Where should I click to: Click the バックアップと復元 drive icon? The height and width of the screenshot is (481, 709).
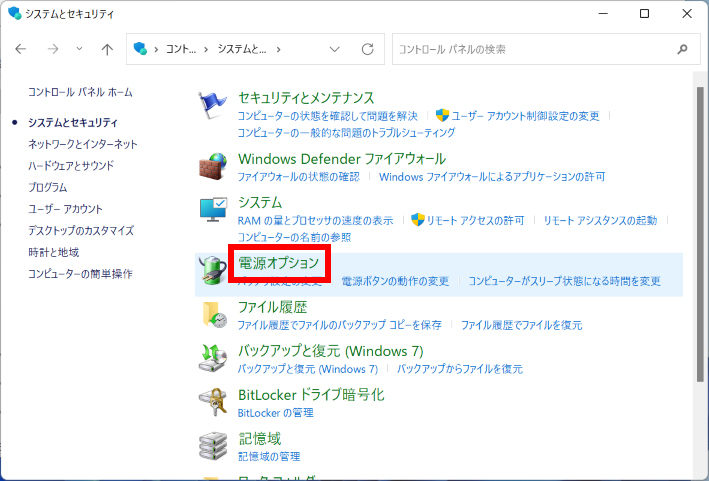click(x=213, y=358)
